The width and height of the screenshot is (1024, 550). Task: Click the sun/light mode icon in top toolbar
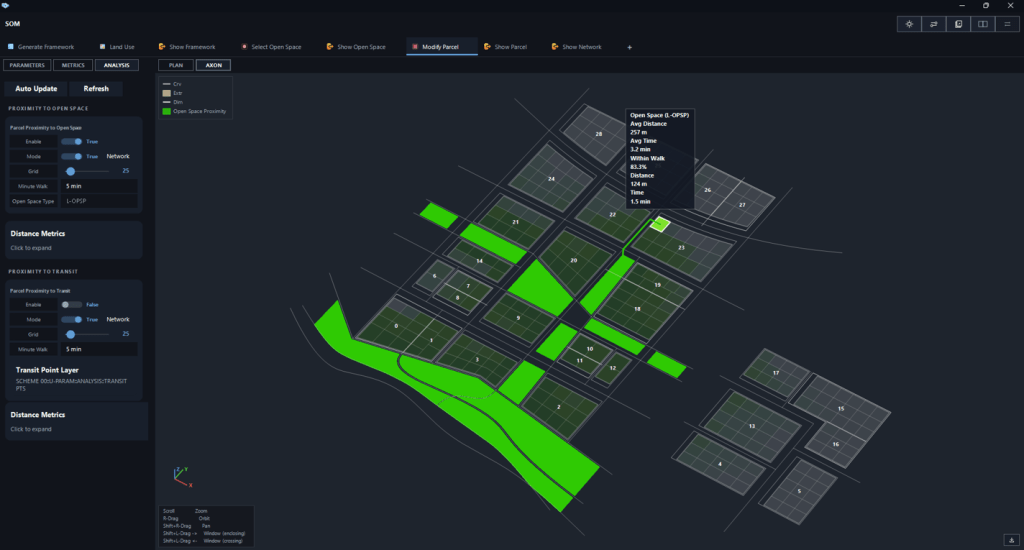point(909,24)
